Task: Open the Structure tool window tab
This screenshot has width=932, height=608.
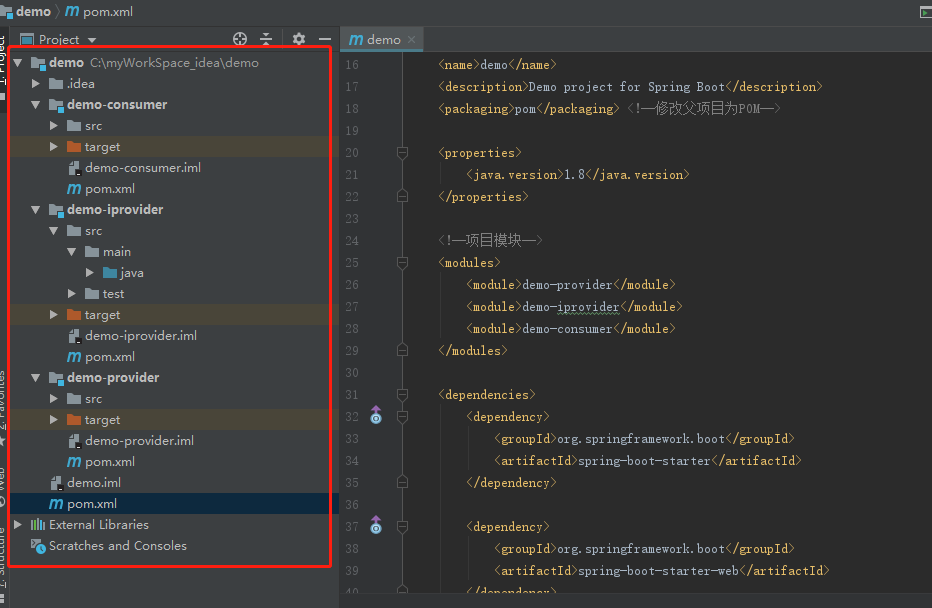Action: [2, 556]
